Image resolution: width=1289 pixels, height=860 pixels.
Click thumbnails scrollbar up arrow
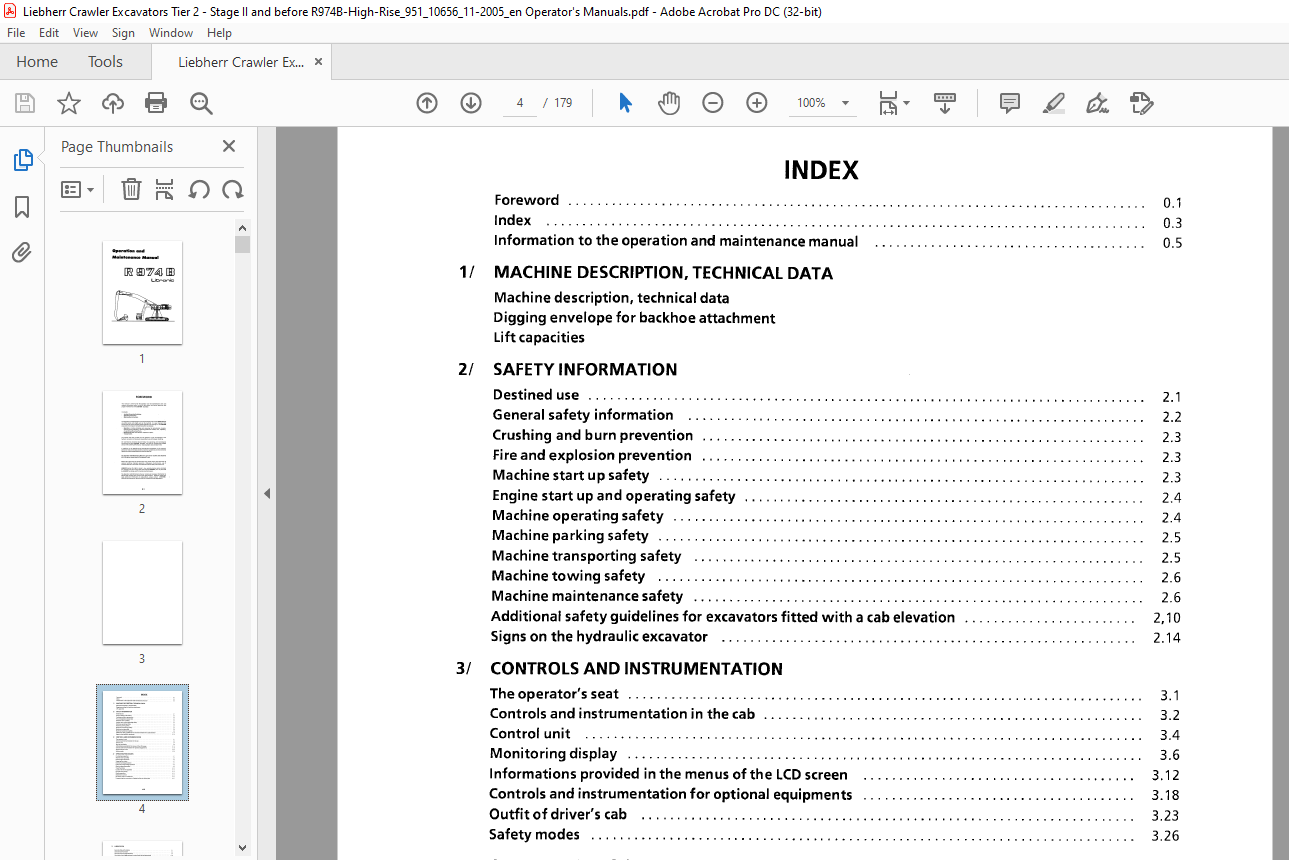(242, 227)
